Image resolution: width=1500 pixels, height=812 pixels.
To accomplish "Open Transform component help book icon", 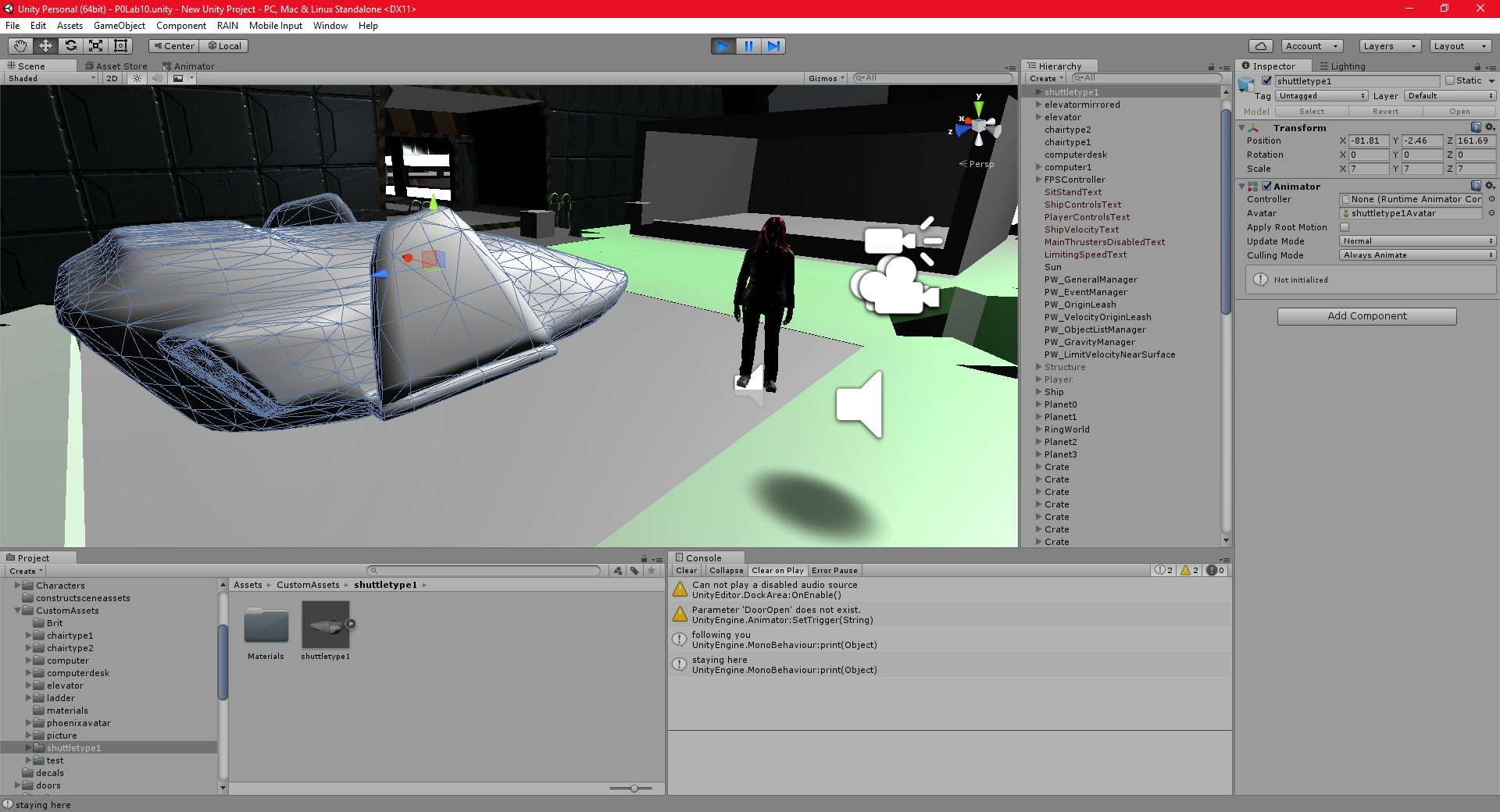I will tap(1476, 127).
